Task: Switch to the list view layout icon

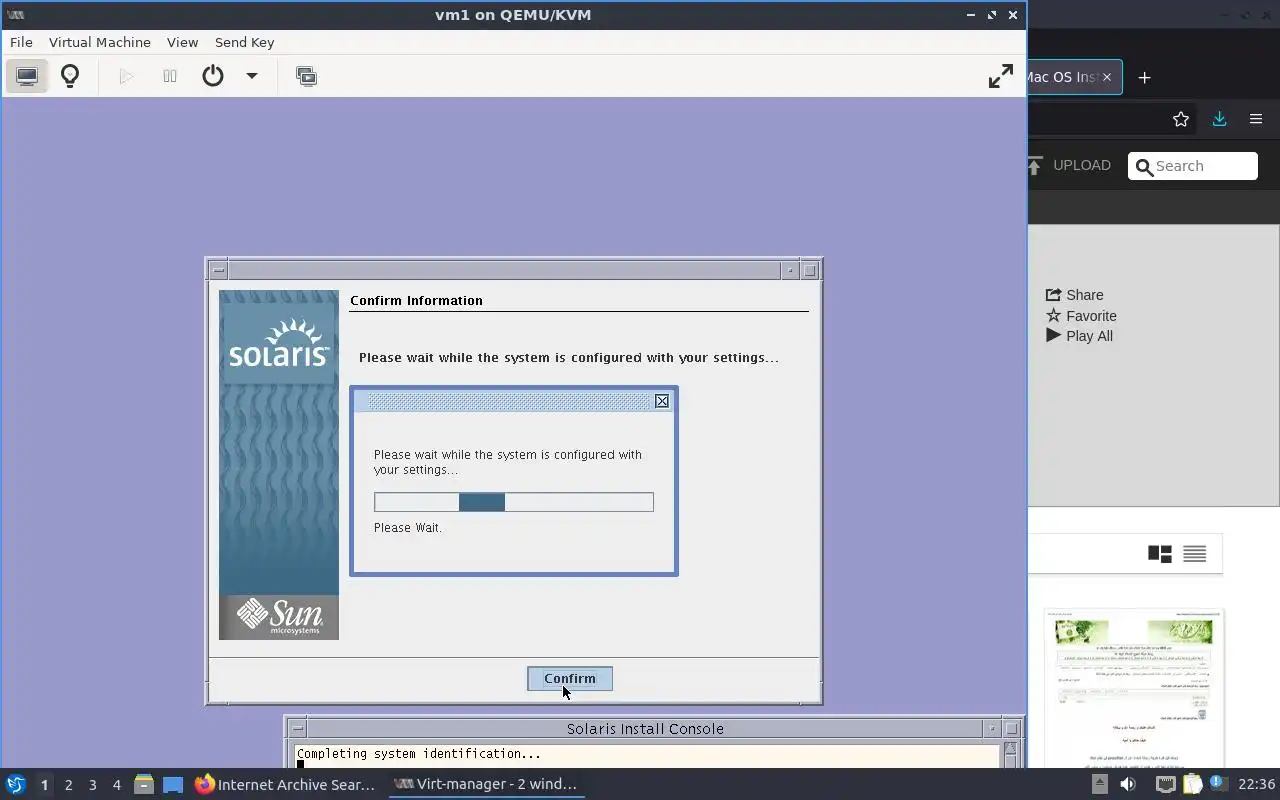Action: 1194,554
